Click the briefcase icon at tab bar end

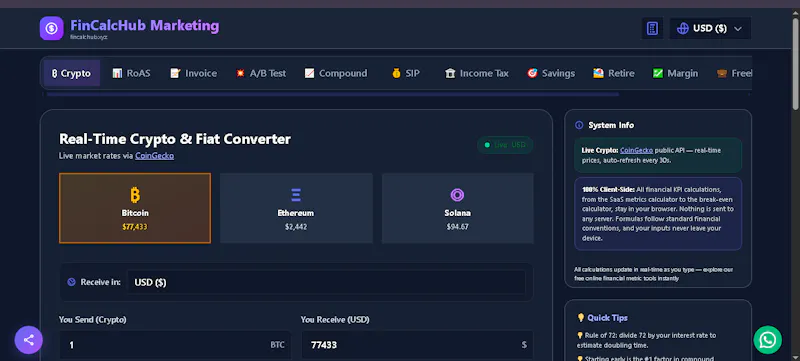click(x=722, y=73)
